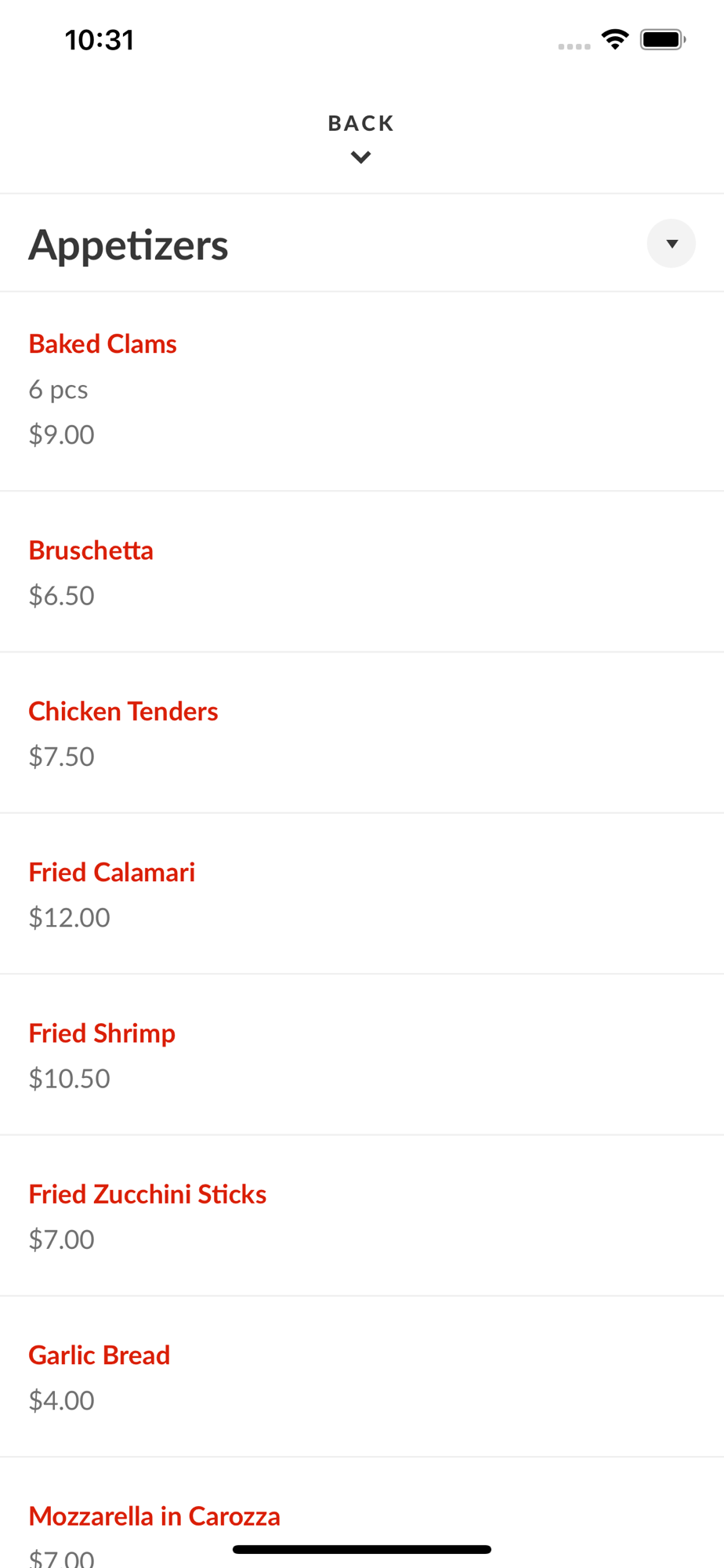Image resolution: width=724 pixels, height=1568 pixels.
Task: Tap the $12.00 Fried Calamari price
Action: (69, 917)
